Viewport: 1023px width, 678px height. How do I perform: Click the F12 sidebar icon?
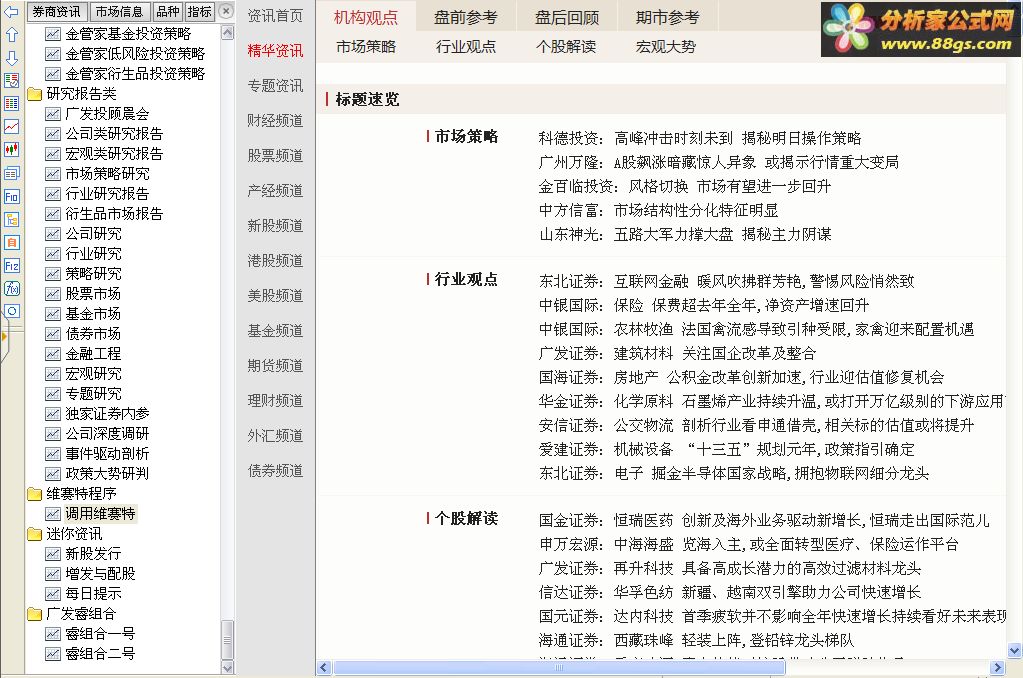(11, 266)
